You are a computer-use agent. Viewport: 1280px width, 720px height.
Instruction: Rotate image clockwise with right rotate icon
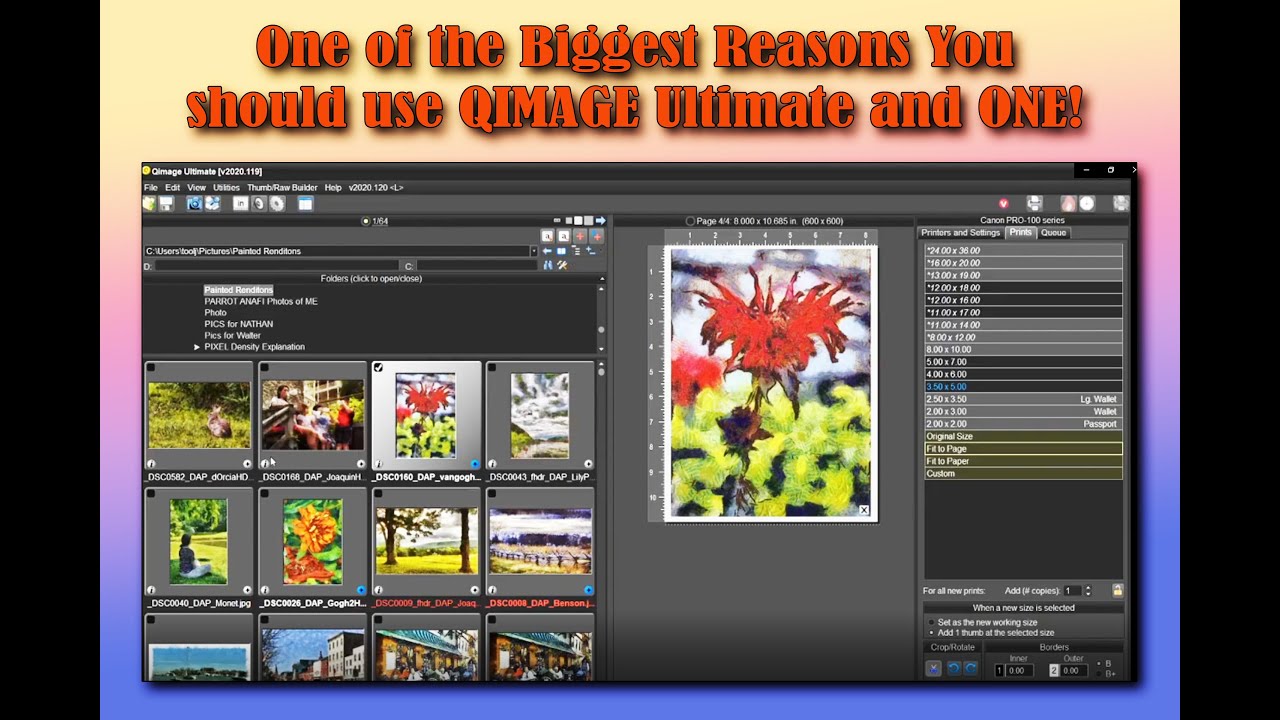pos(970,668)
